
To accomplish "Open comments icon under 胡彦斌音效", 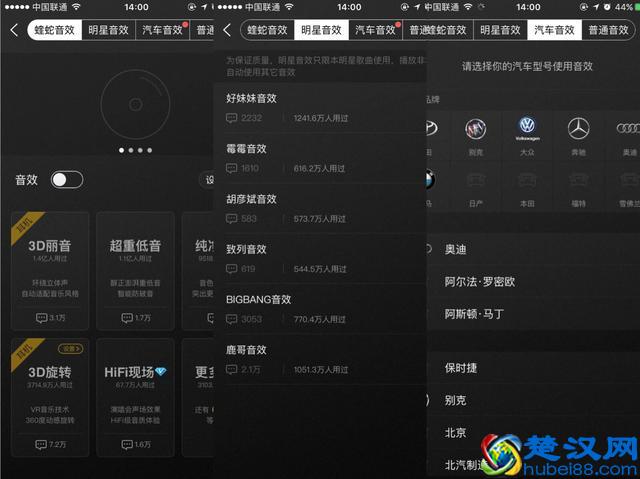I will (231, 219).
